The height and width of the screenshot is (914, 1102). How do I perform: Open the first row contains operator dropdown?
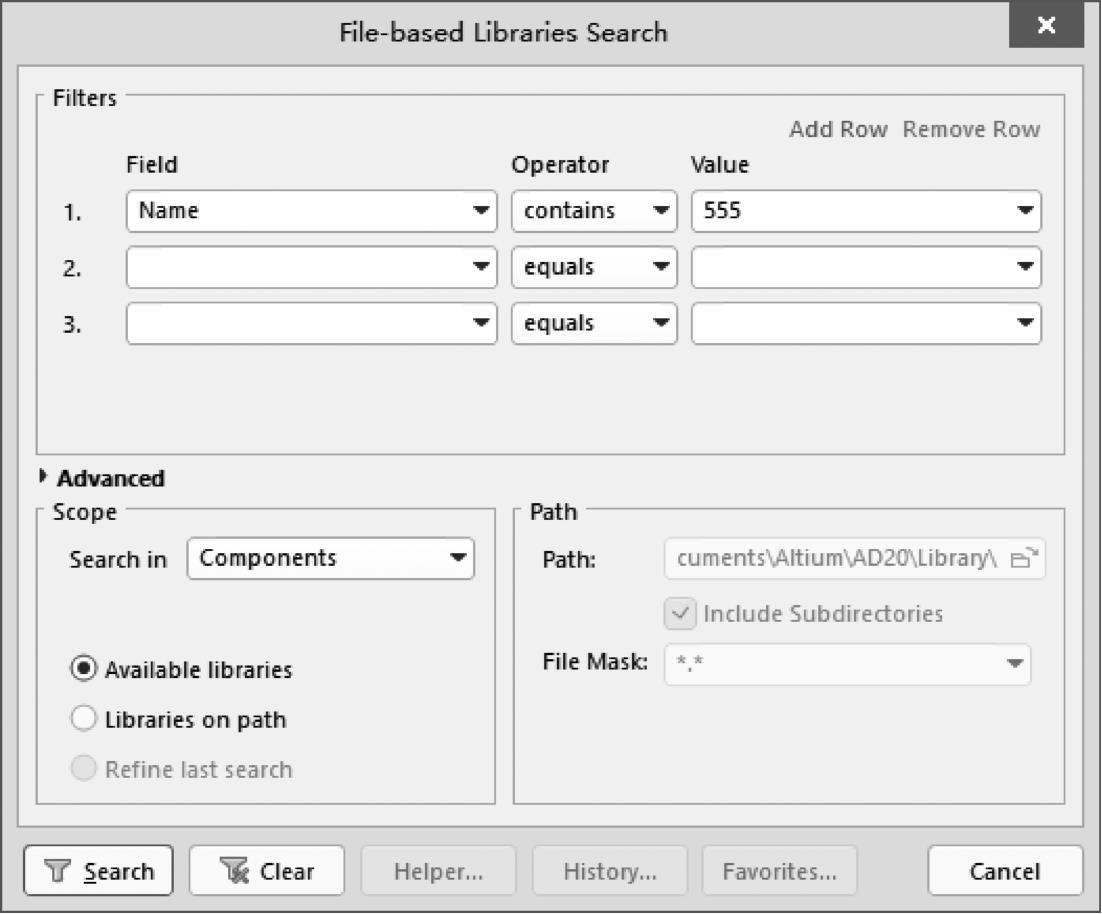(x=660, y=211)
